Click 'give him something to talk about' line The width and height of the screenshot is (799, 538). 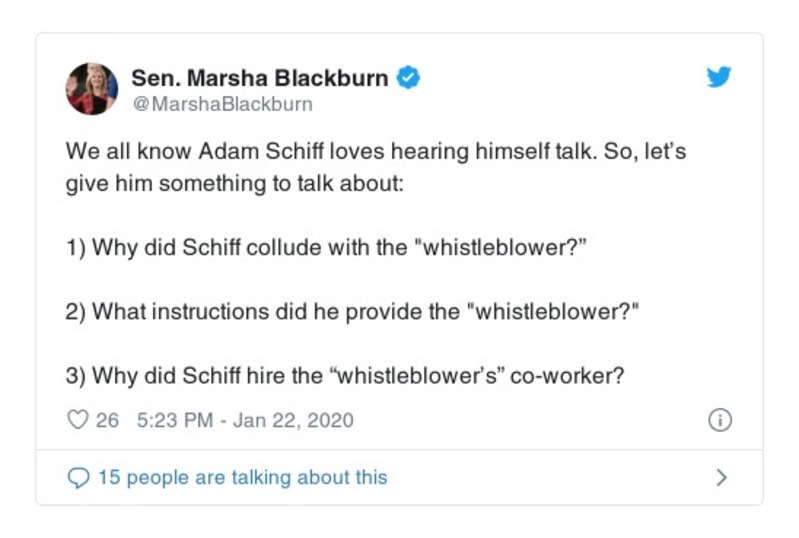(x=233, y=186)
